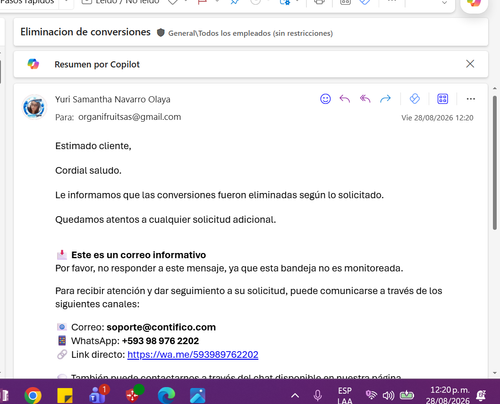Click the Este es un correo informativo heading

coord(138,255)
